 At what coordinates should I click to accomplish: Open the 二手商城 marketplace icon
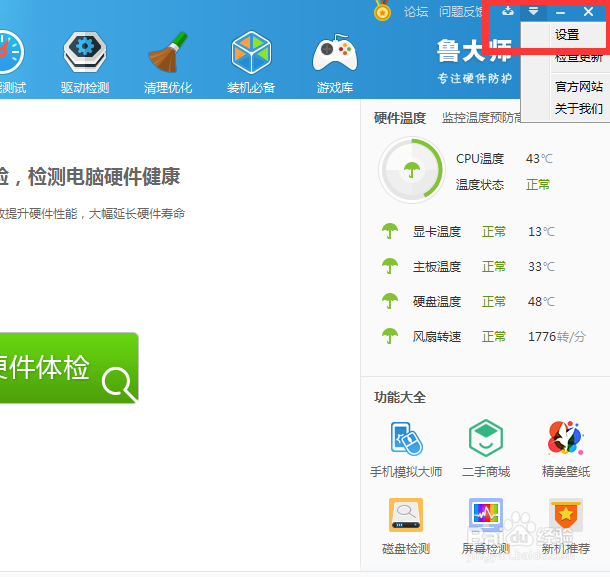coord(486,438)
